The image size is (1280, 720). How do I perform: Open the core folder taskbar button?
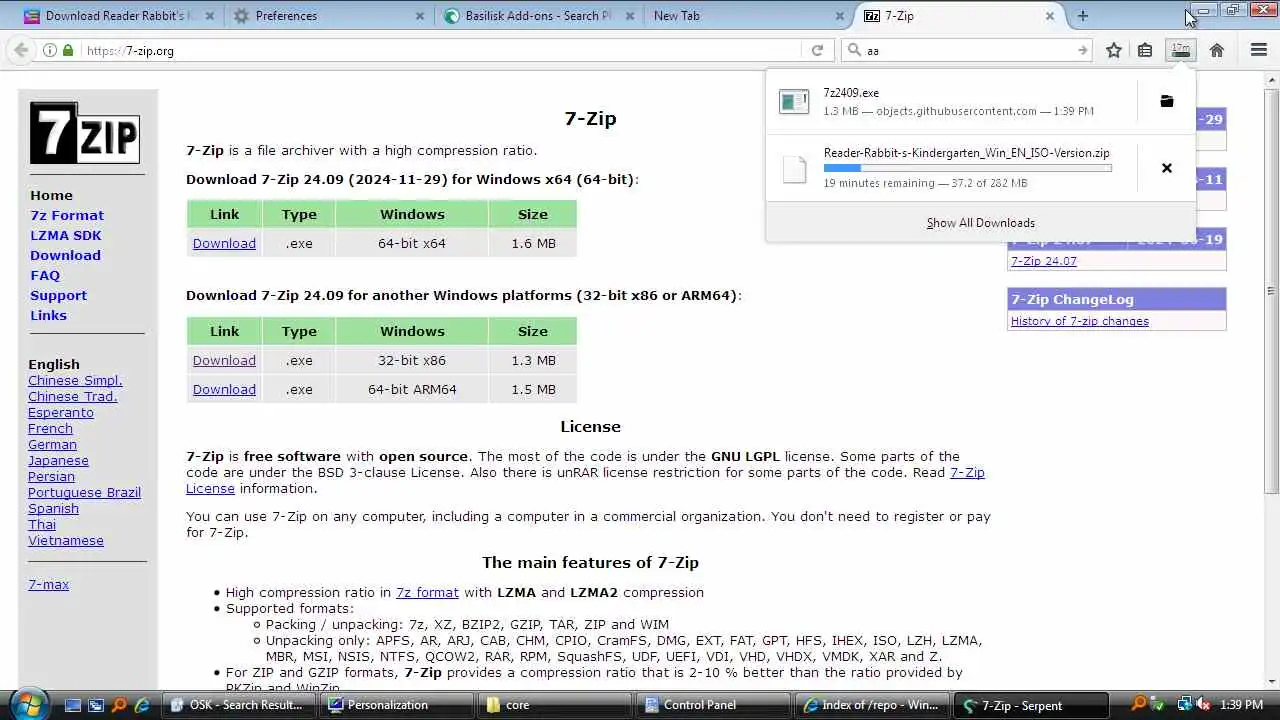pyautogui.click(x=557, y=705)
